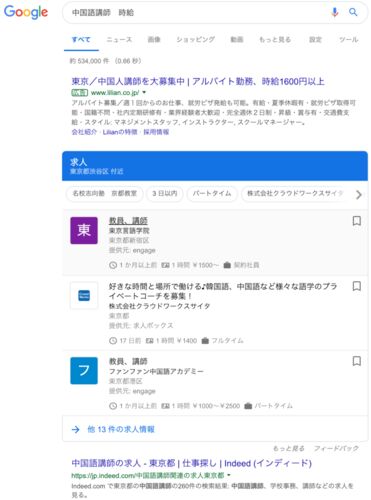
Task: Expand the もっと見る menu
Action: [x=275, y=39]
